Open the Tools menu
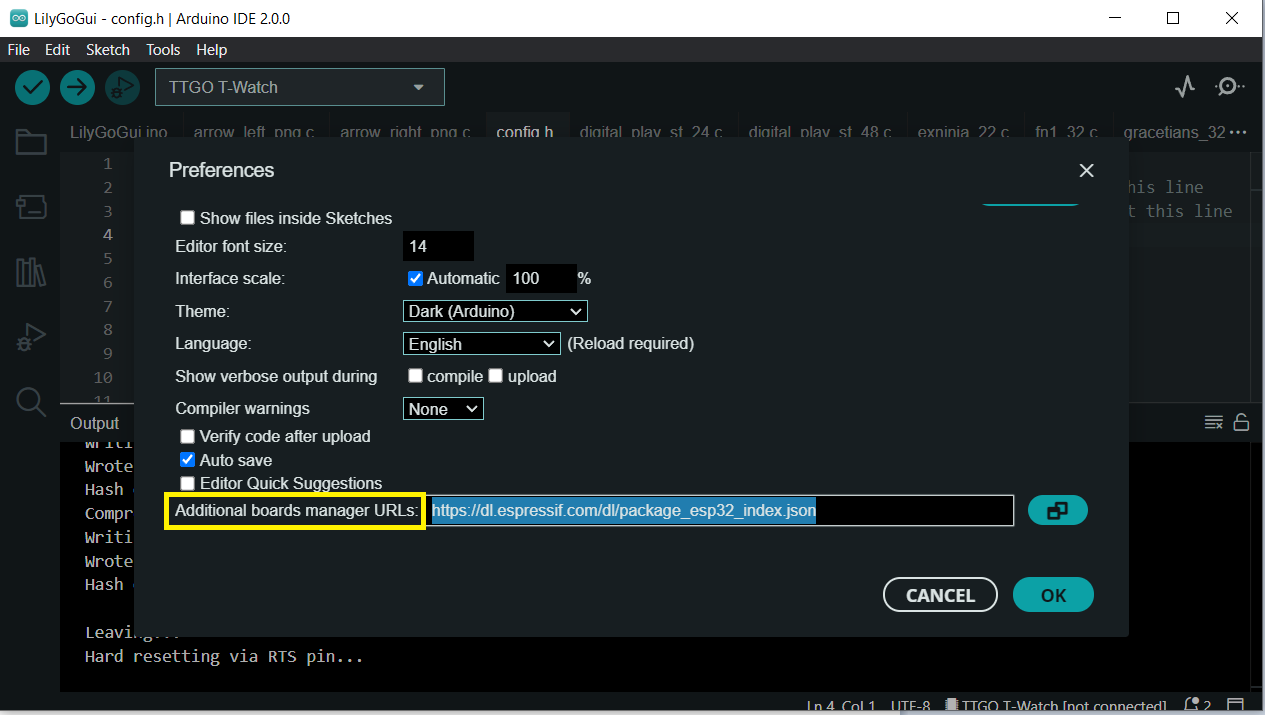 coord(163,49)
